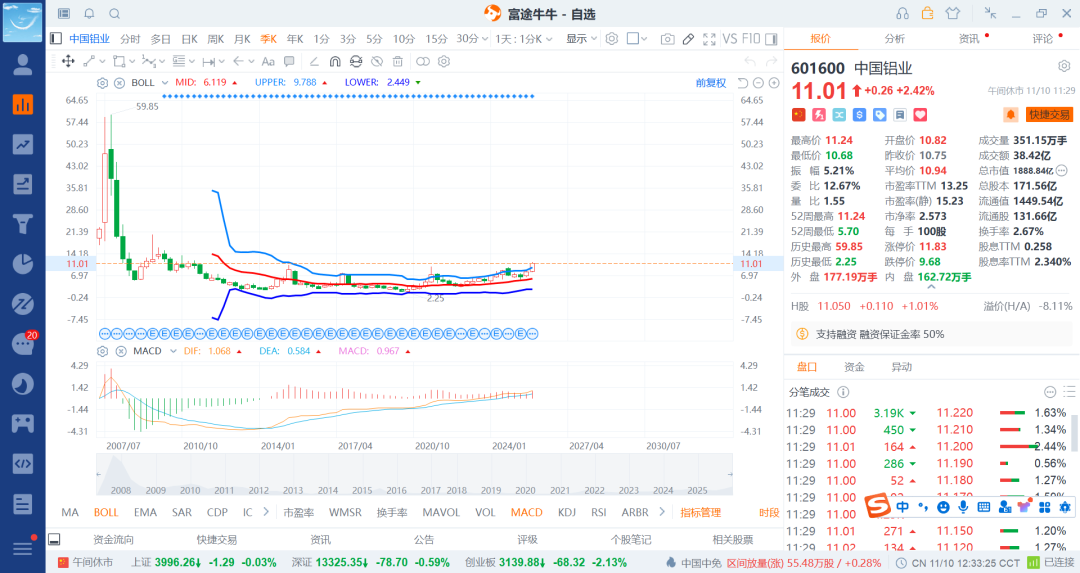Switch to 周K chart period
Screen dimensions: 1080x573
[x=216, y=39]
